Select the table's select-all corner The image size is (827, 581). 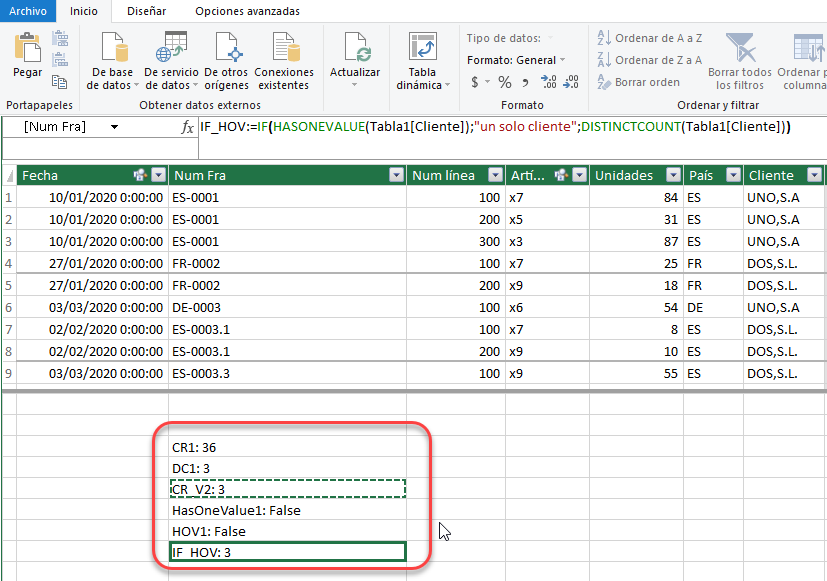point(9,175)
